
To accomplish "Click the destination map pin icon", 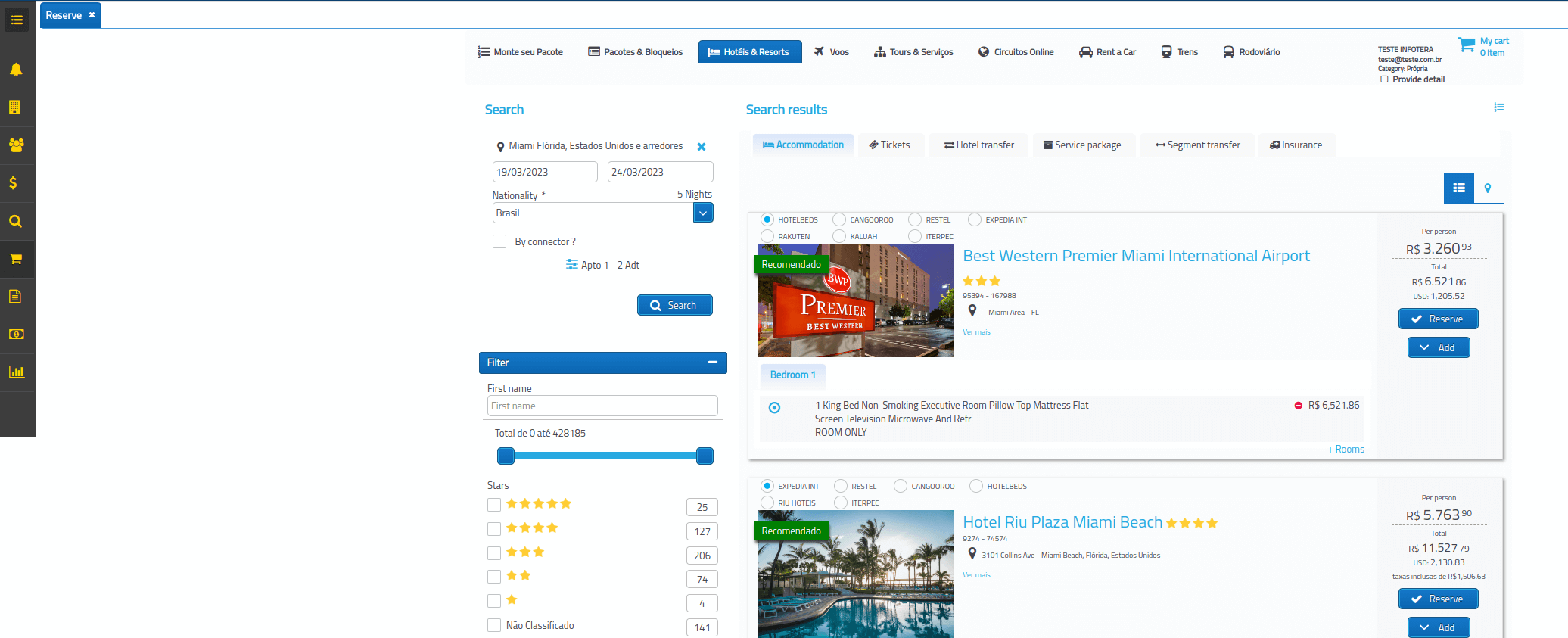I will [500, 147].
